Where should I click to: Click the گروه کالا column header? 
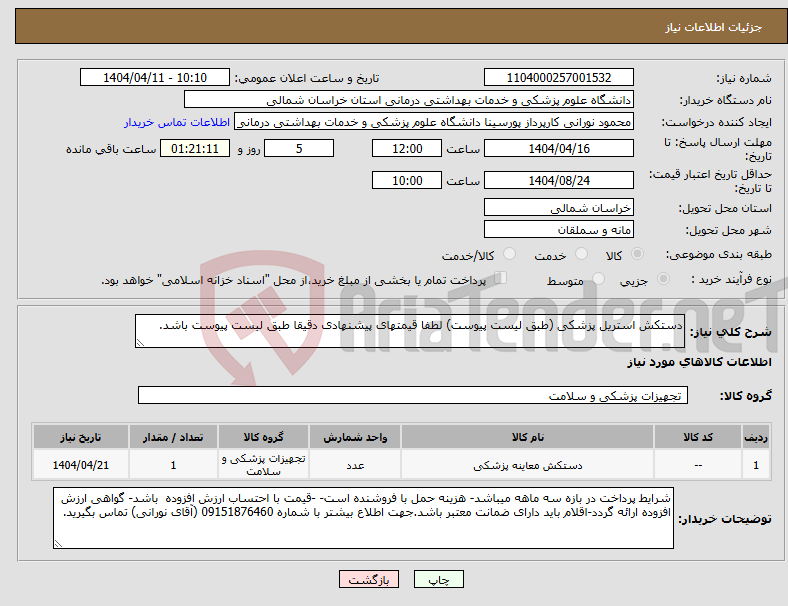tap(263, 437)
